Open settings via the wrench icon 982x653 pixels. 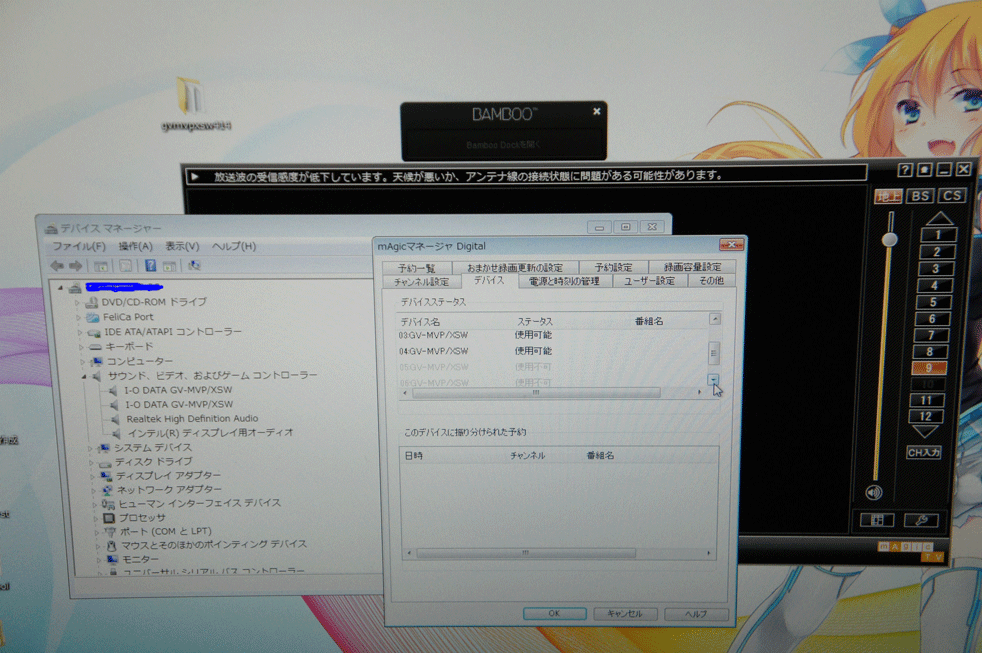pos(921,520)
